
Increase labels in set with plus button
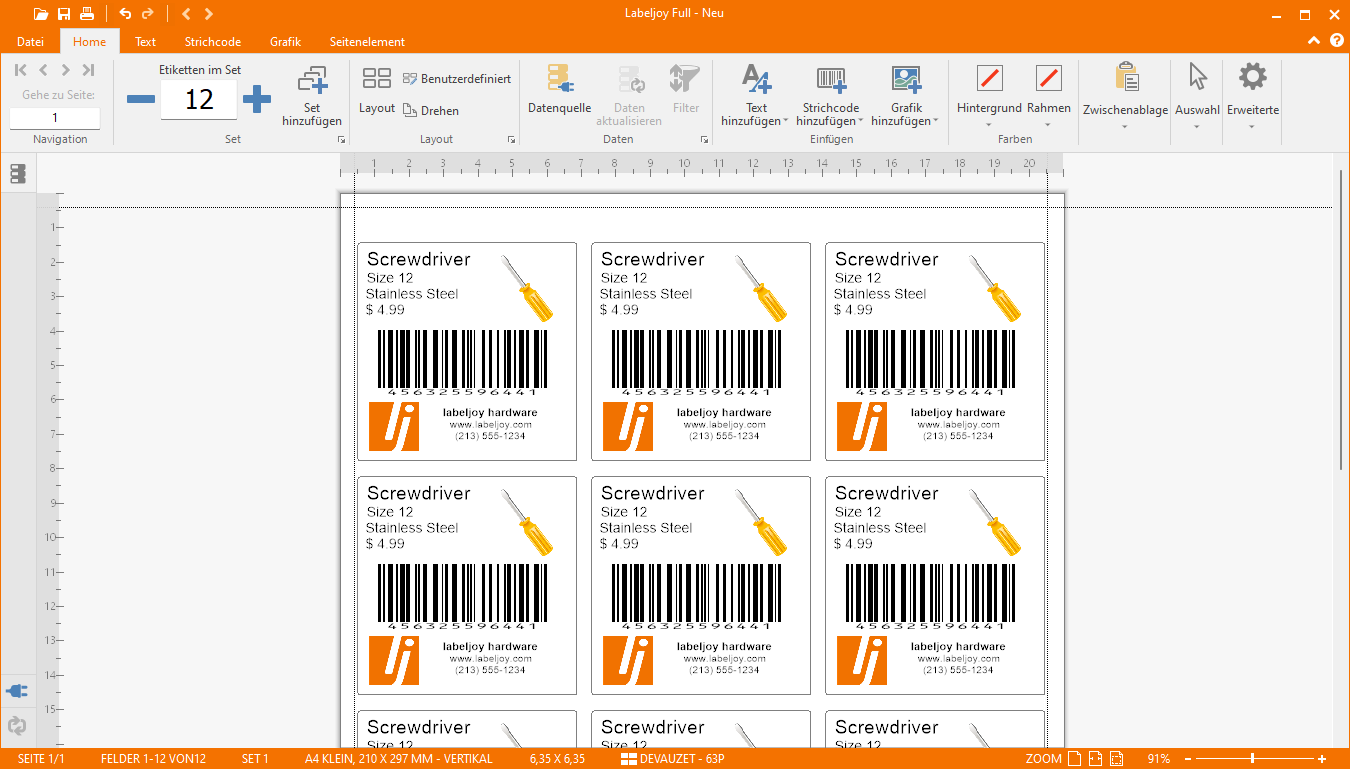coord(257,99)
